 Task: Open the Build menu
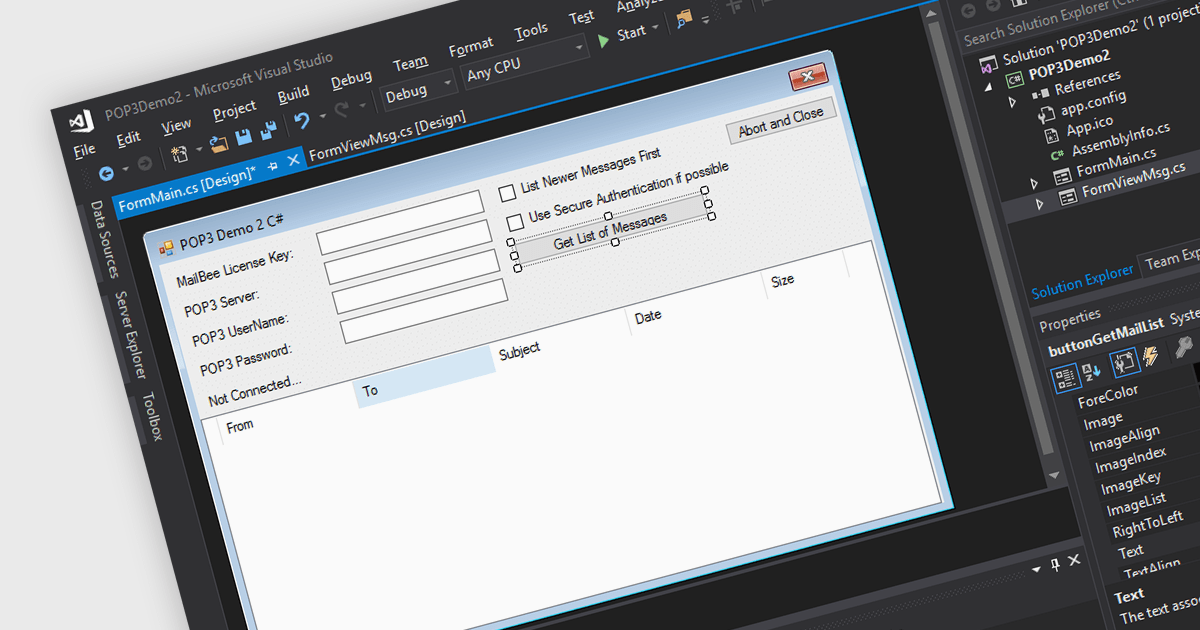point(293,95)
